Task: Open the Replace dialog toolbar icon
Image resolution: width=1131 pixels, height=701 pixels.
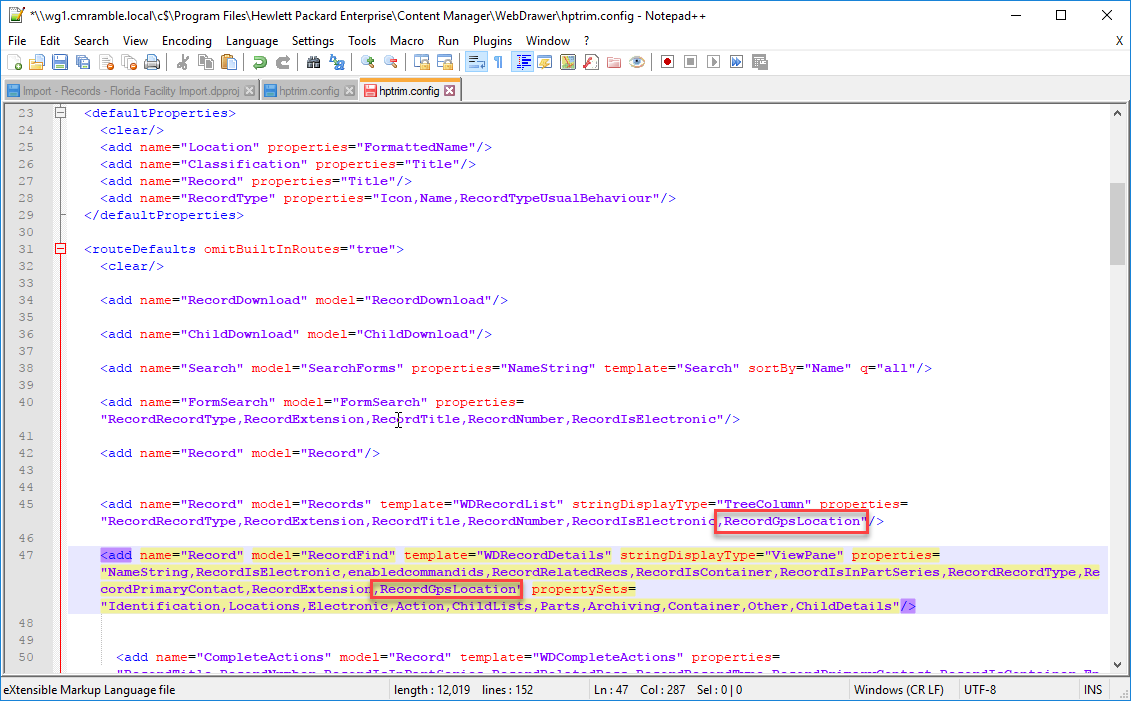Action: [x=336, y=63]
